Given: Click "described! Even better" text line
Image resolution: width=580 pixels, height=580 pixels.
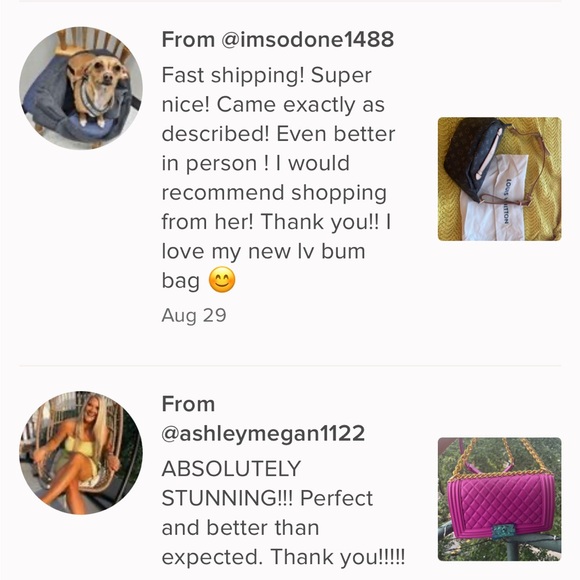Looking at the screenshot, I should point(278,134).
